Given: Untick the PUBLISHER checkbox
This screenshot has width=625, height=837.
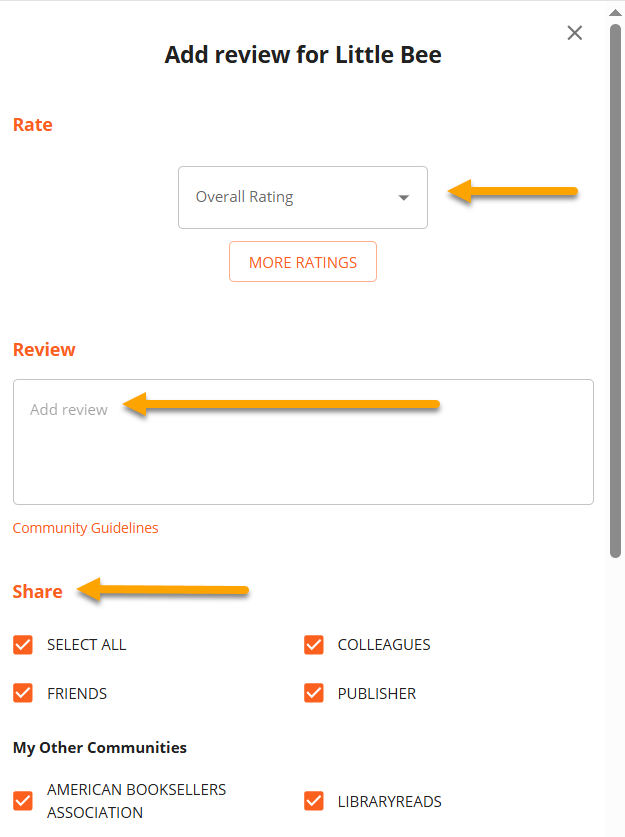Looking at the screenshot, I should pyautogui.click(x=314, y=693).
